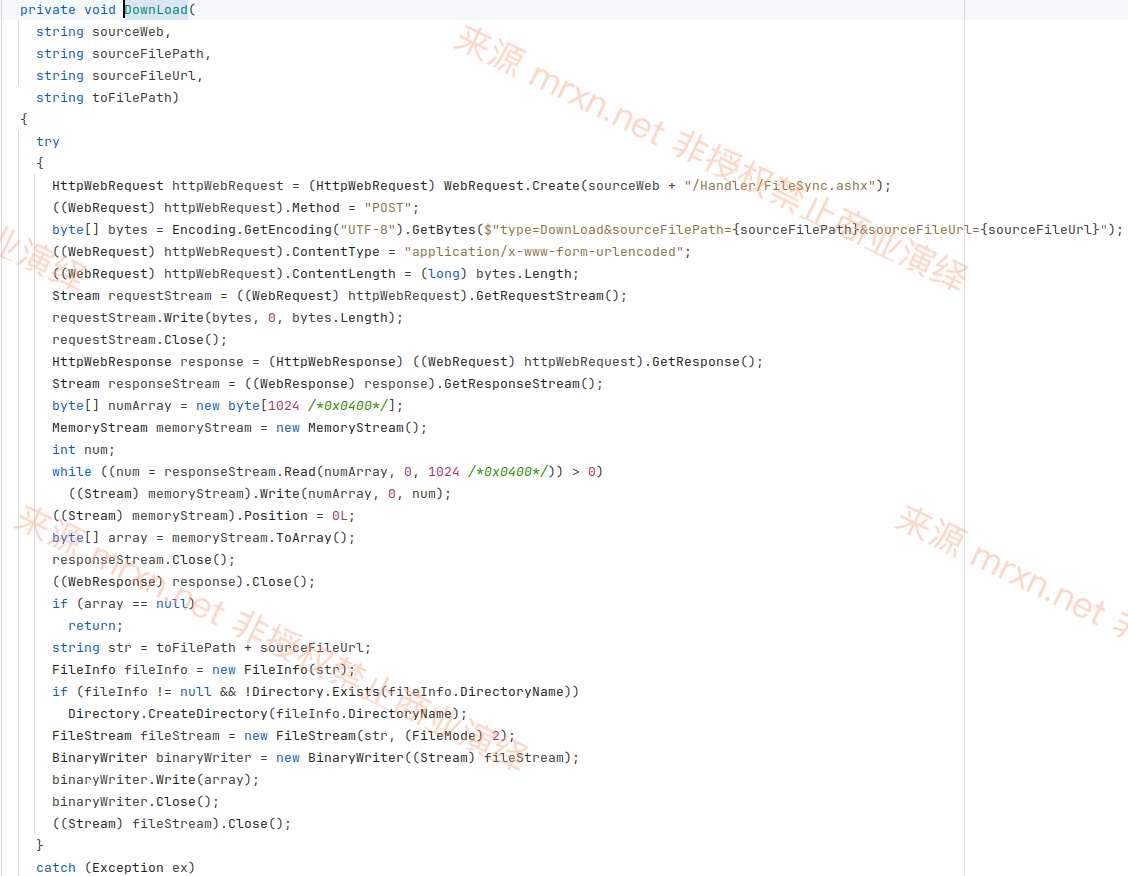Click the "application/x-www-form-urlencoded" string

[543, 252]
